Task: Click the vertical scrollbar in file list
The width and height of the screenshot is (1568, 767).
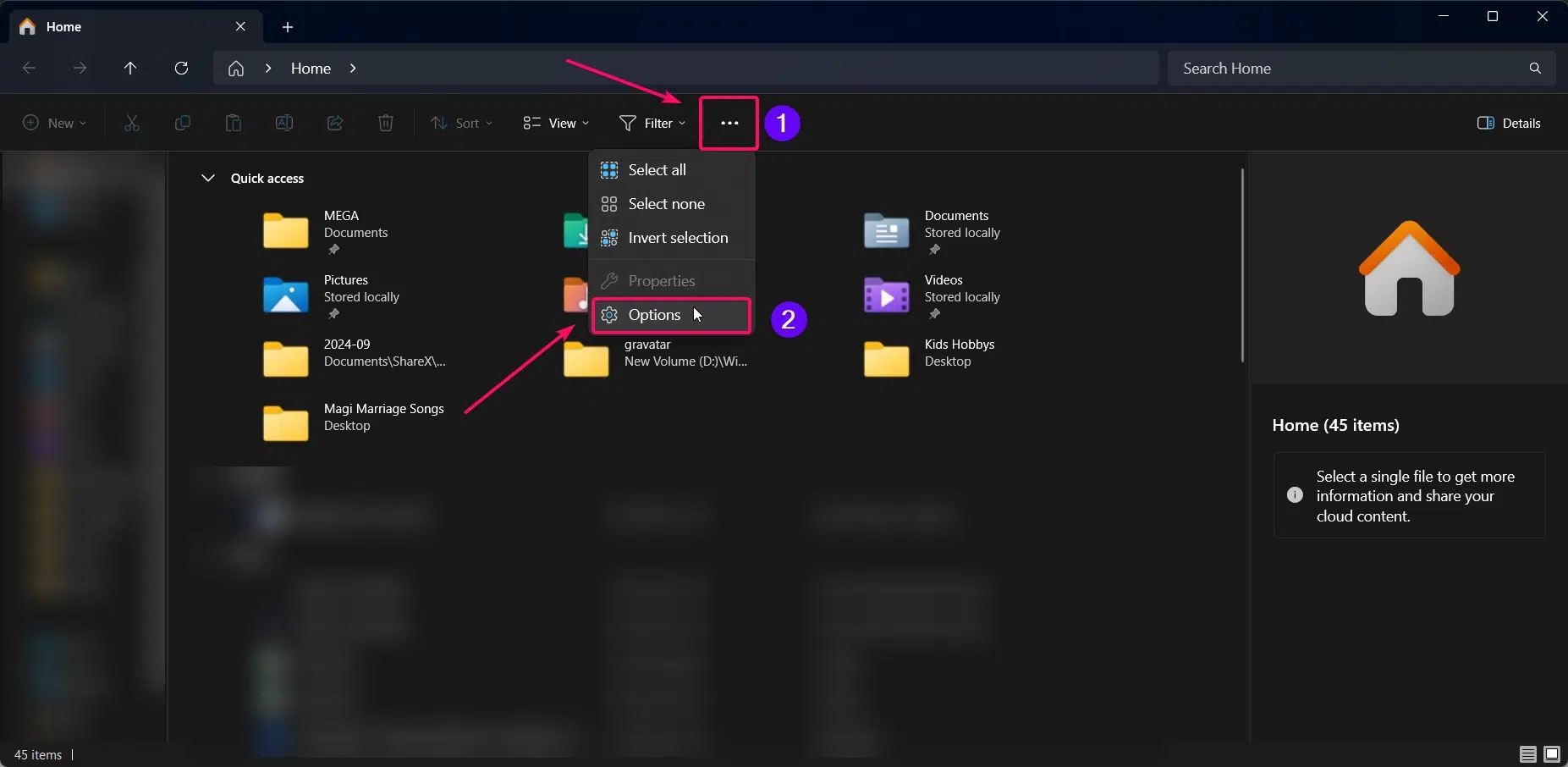Action: [1242, 265]
